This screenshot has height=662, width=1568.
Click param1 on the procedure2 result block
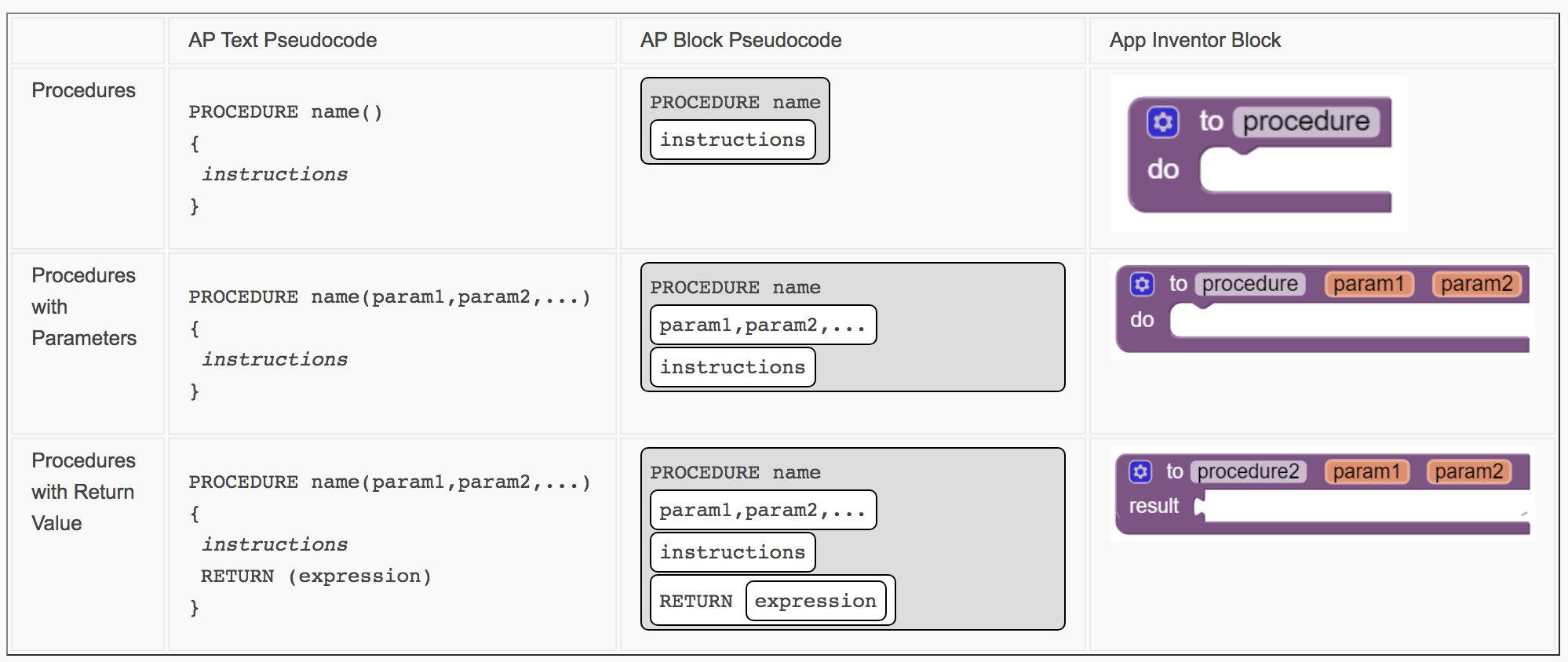1366,471
